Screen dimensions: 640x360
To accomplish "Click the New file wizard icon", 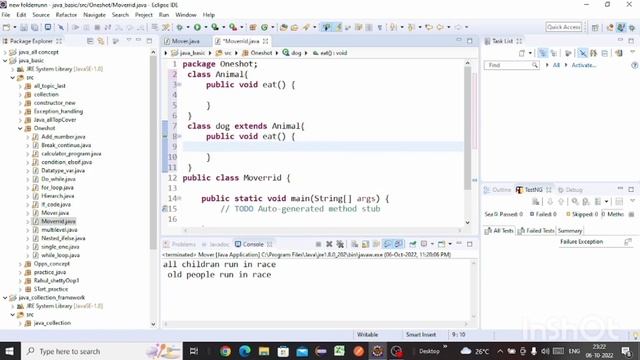I will (x=7, y=27).
